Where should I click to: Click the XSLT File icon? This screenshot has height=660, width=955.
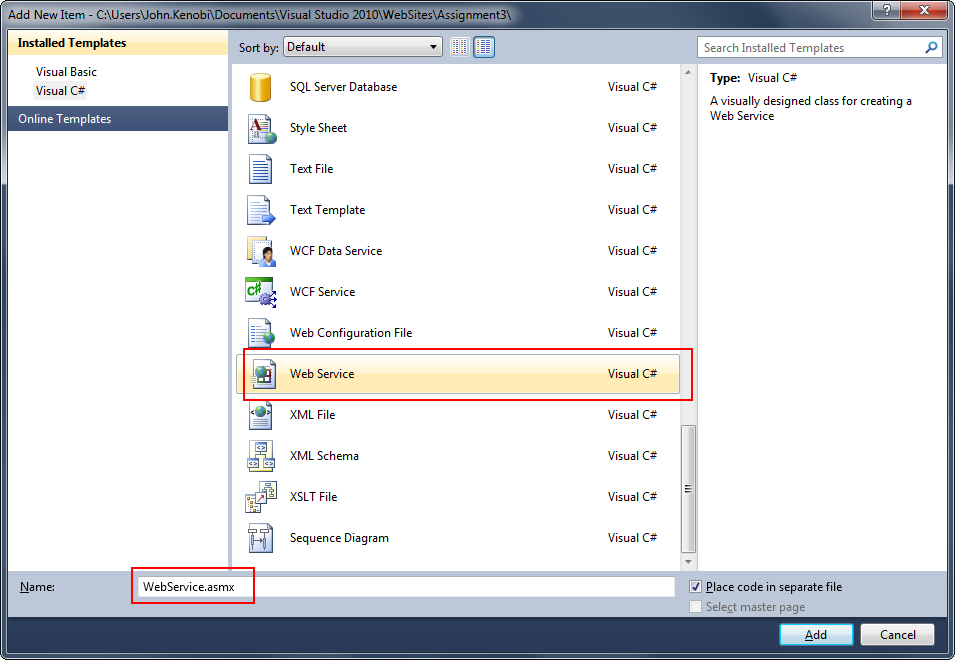pyautogui.click(x=261, y=497)
